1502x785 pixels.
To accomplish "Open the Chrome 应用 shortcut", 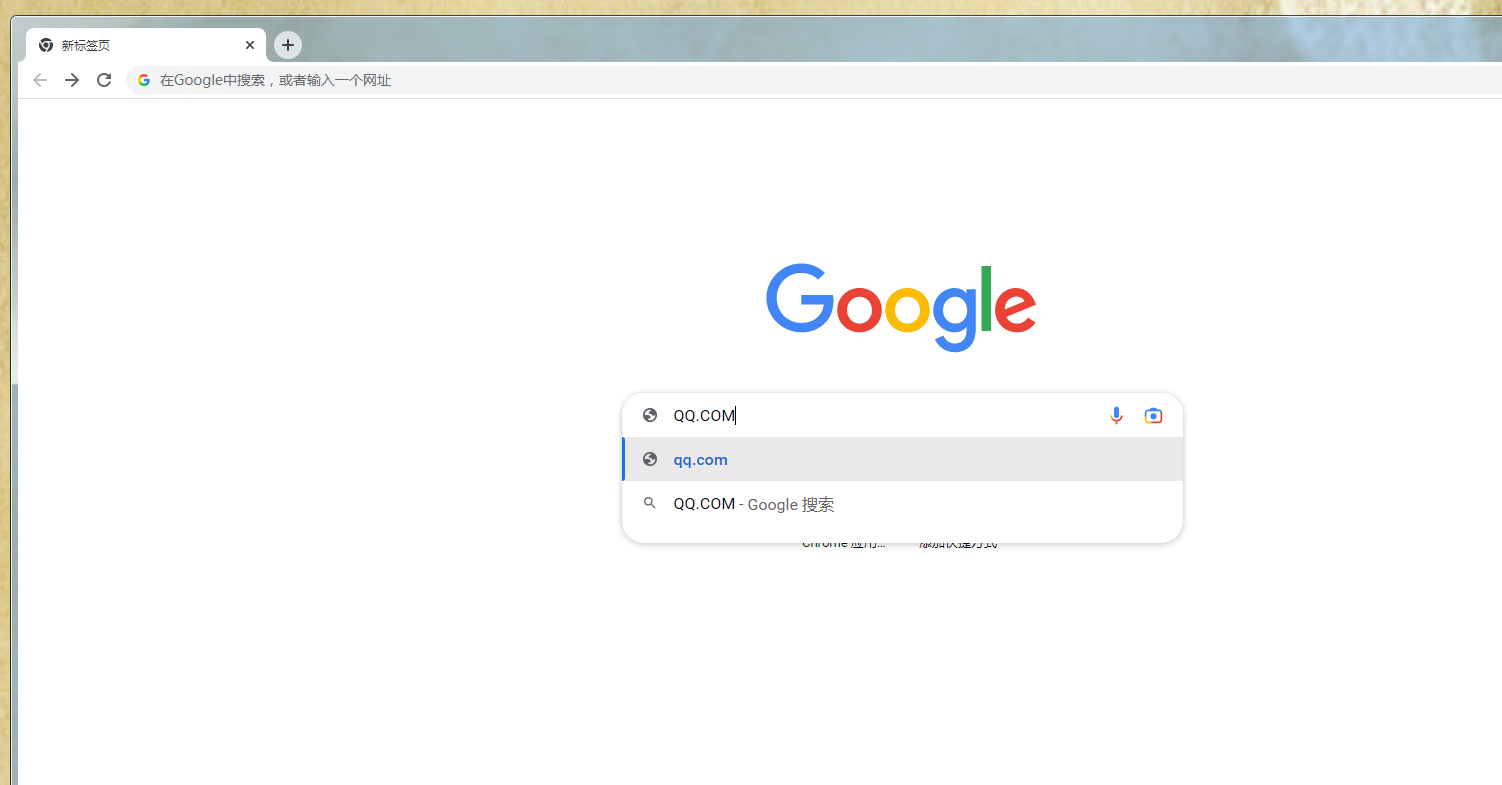I will coord(843,544).
